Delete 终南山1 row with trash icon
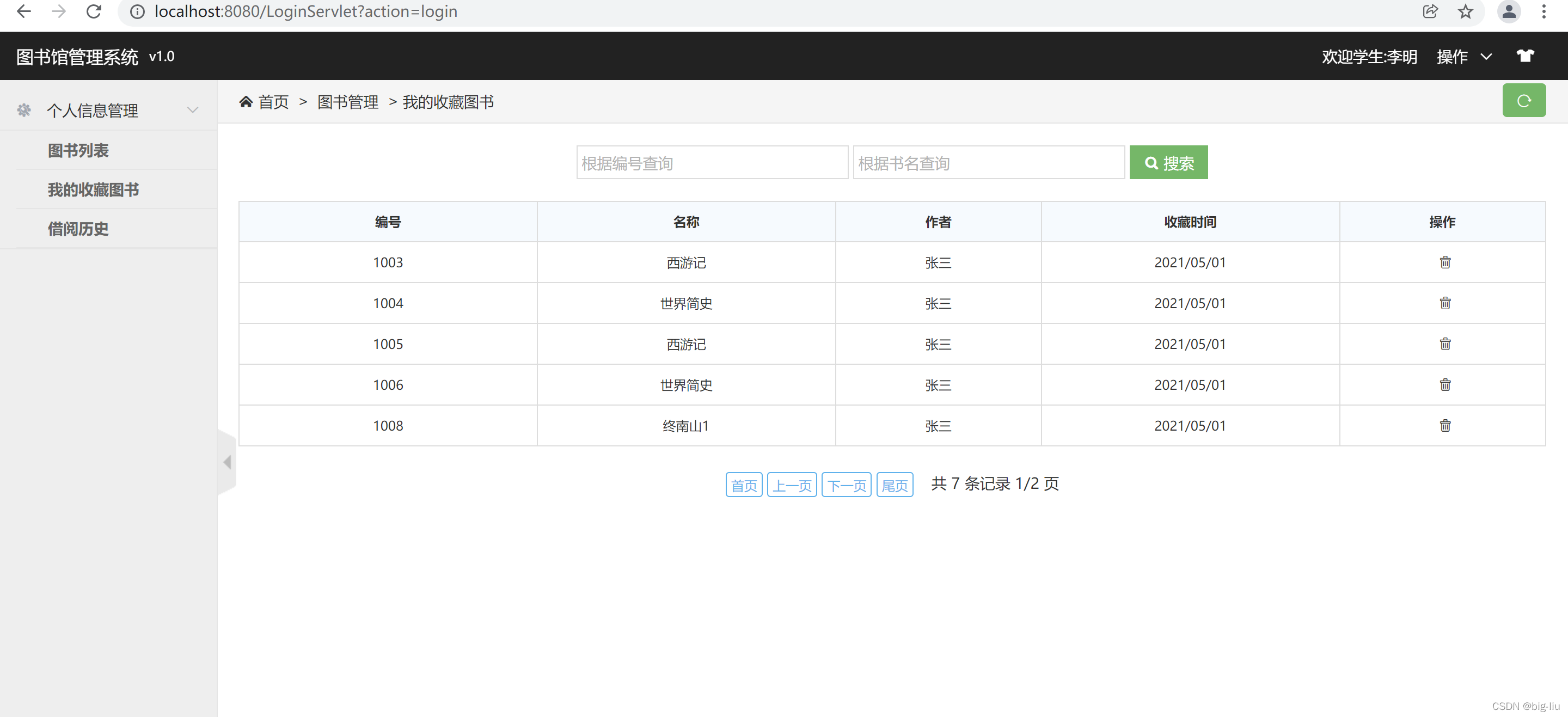 point(1445,425)
